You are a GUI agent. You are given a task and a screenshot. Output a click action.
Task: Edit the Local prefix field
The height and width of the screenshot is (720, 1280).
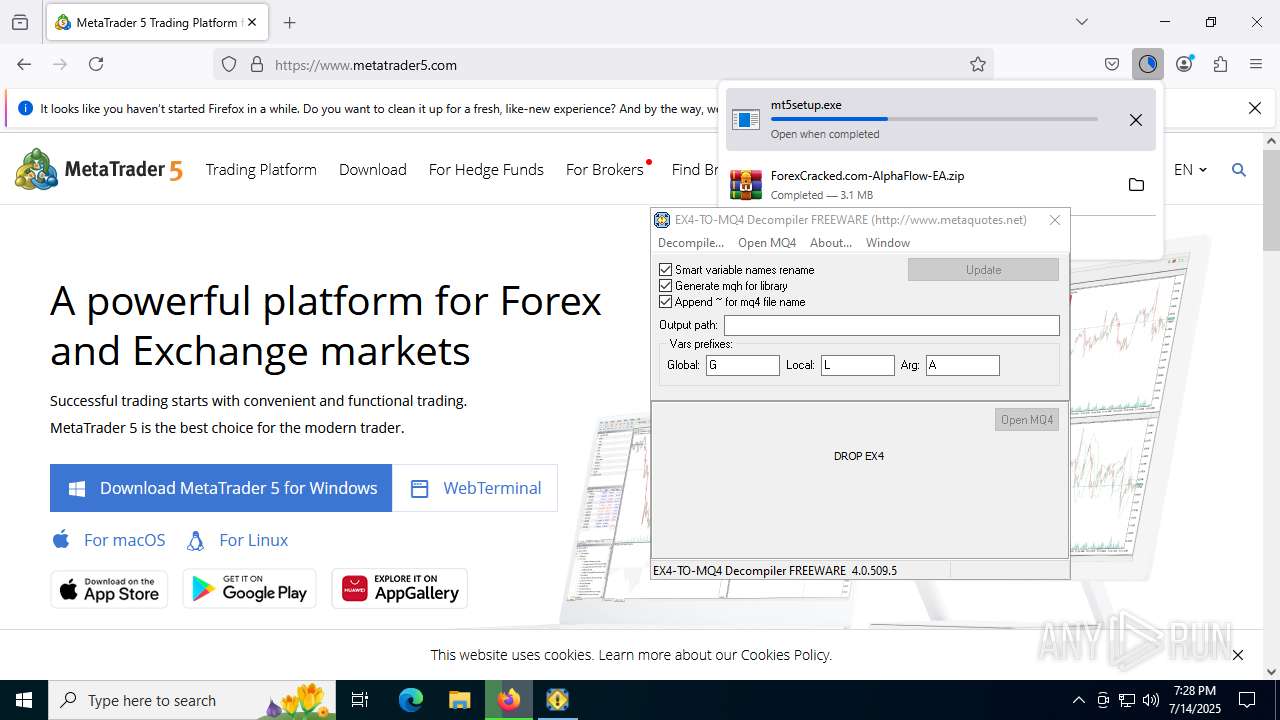click(x=857, y=365)
